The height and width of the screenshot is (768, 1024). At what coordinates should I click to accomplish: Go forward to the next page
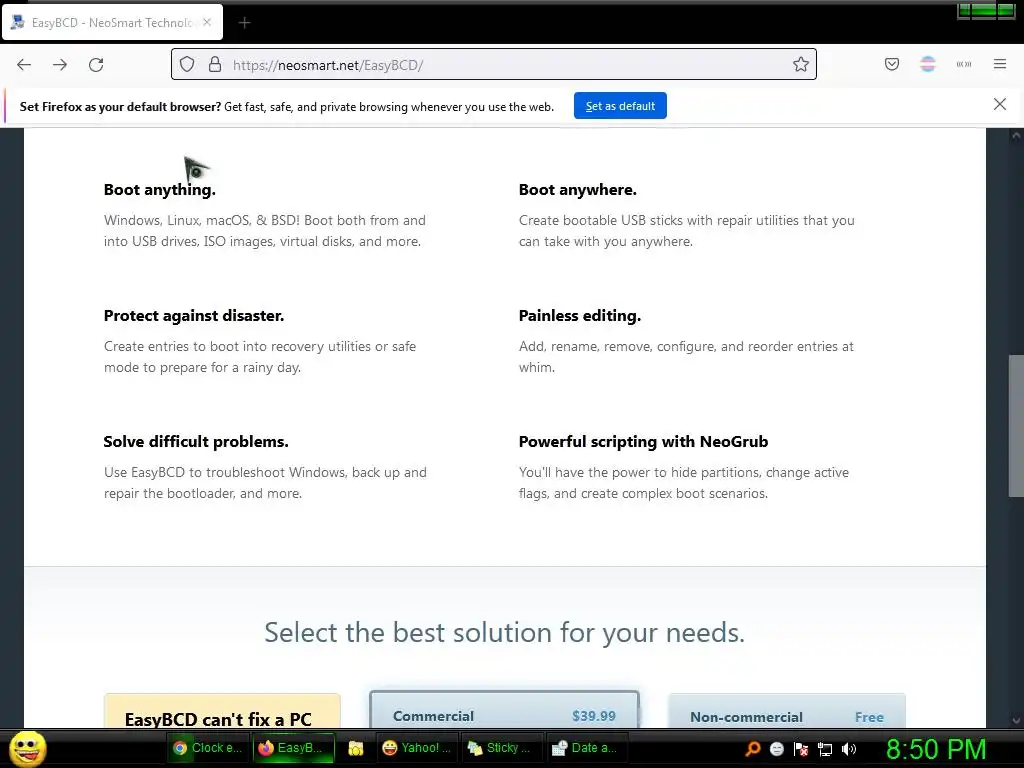click(x=60, y=65)
